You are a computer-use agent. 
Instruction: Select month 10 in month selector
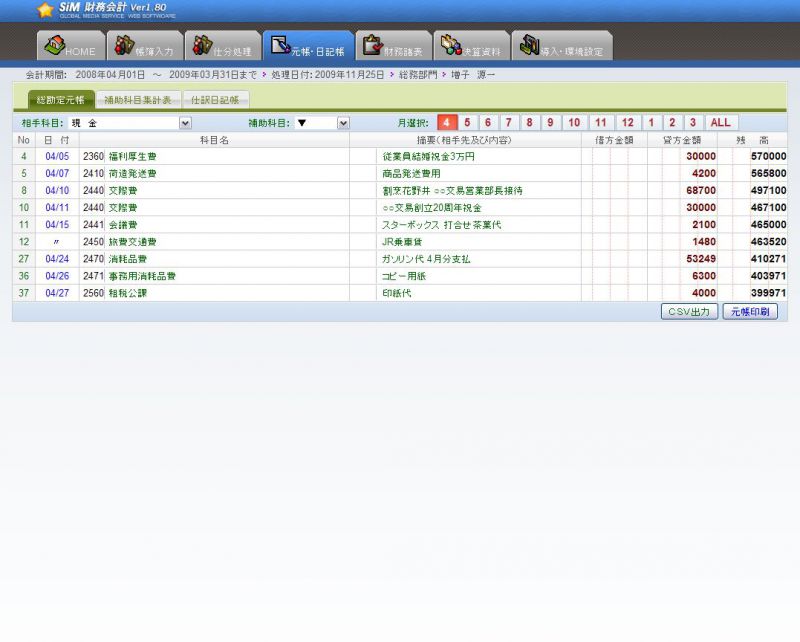click(573, 123)
